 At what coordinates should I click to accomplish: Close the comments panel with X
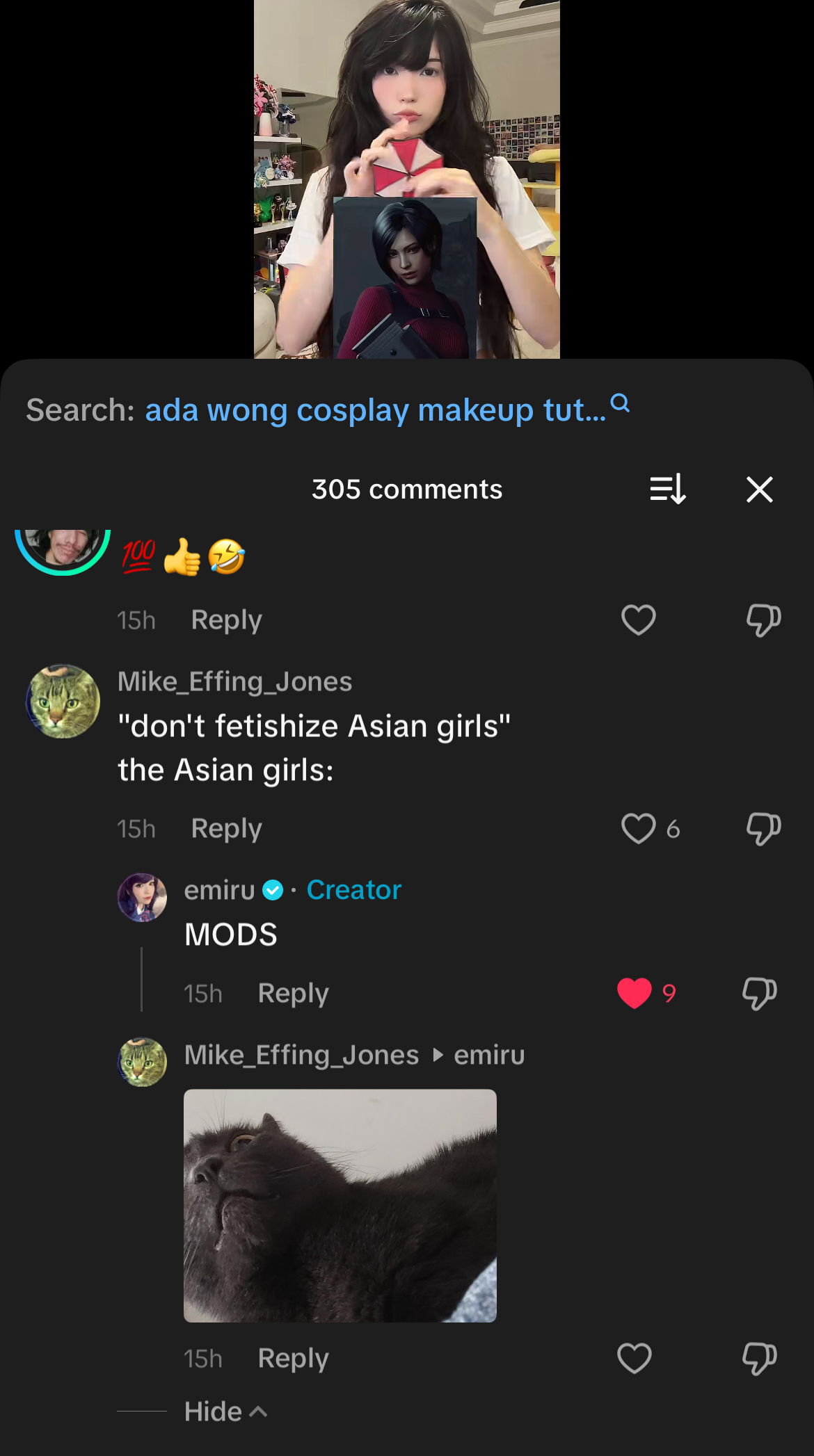(x=759, y=490)
